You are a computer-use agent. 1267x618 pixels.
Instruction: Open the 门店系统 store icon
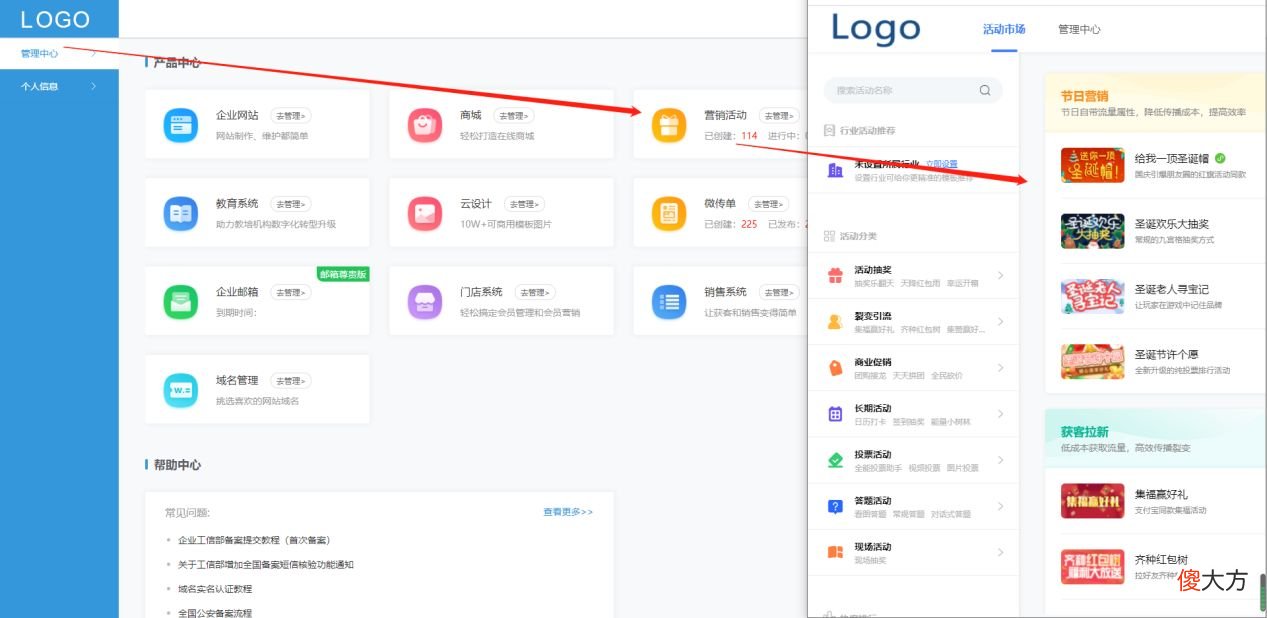pos(425,302)
